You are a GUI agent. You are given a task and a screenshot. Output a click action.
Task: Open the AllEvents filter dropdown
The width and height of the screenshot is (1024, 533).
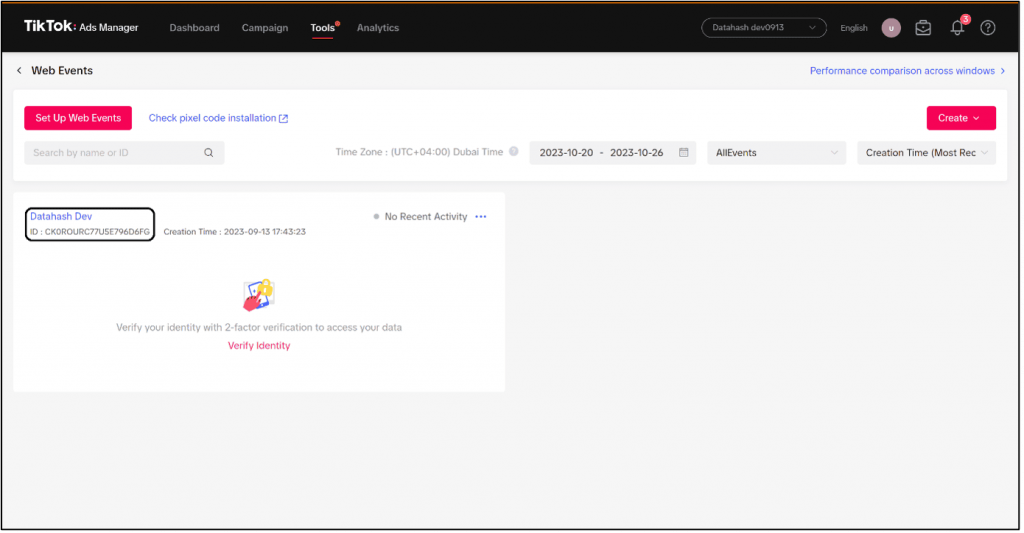[776, 153]
